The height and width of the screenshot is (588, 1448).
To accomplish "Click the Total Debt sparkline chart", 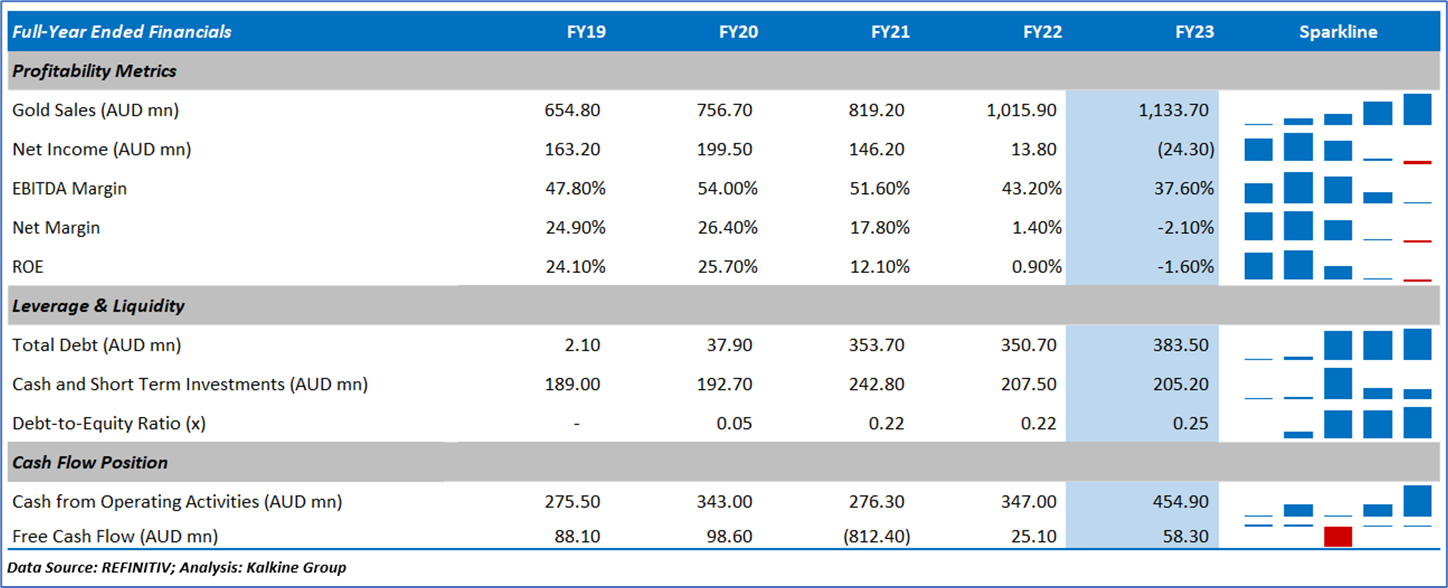I will point(1337,345).
